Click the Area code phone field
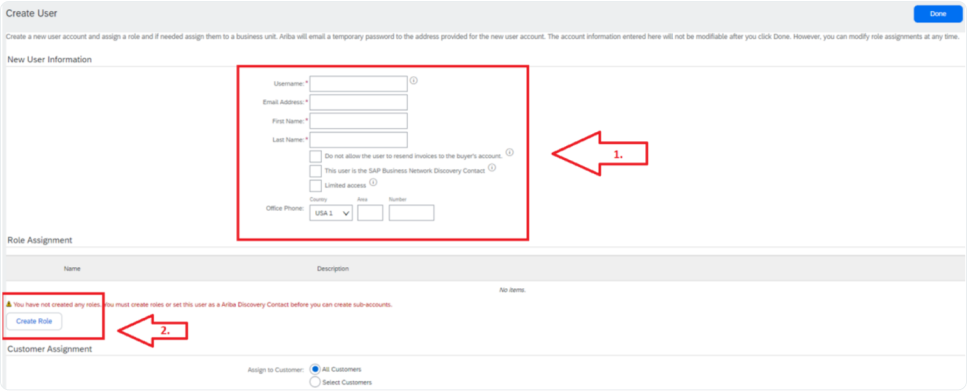 (x=370, y=213)
